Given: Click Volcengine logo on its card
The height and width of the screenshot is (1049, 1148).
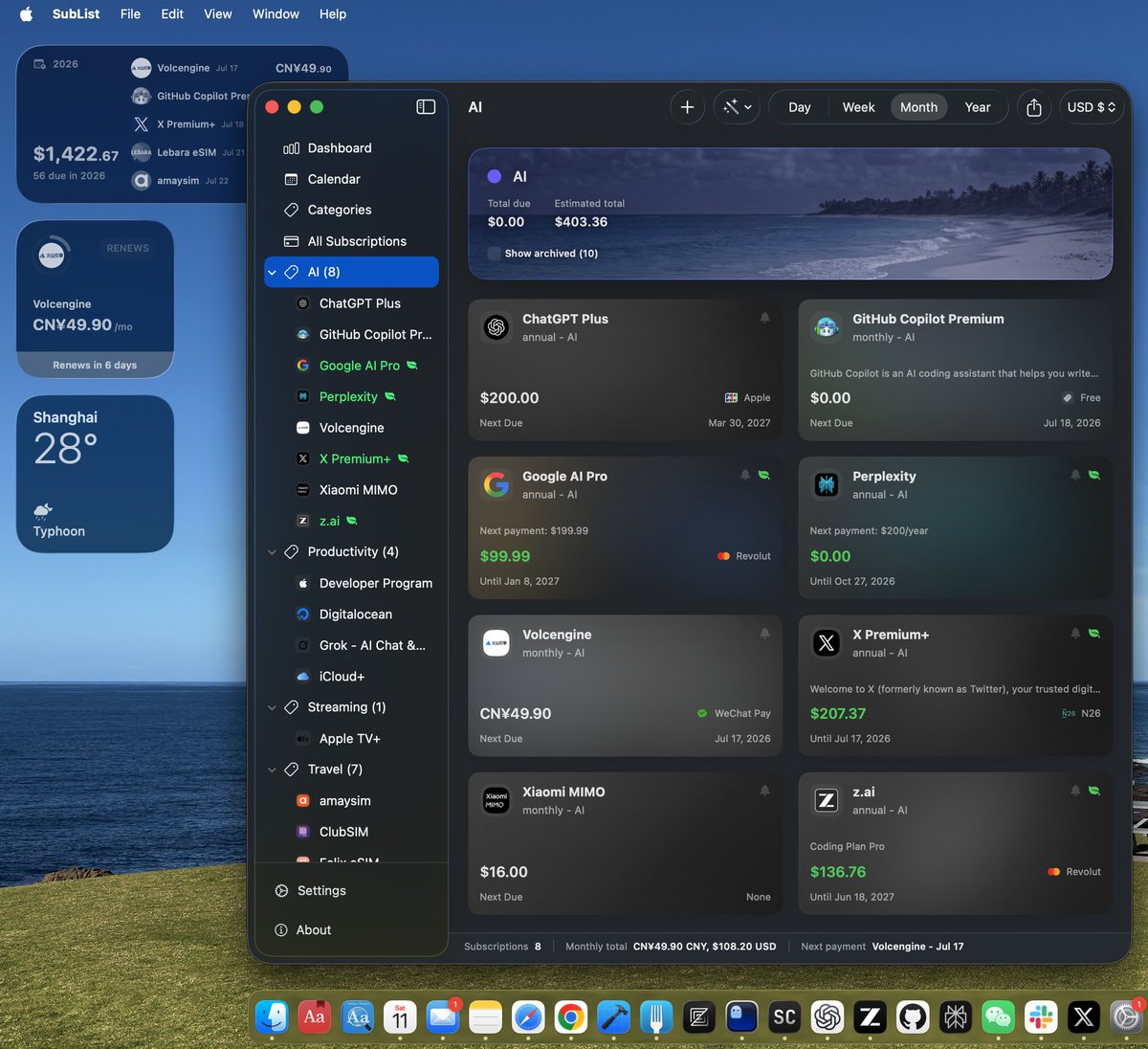Looking at the screenshot, I should (496, 643).
